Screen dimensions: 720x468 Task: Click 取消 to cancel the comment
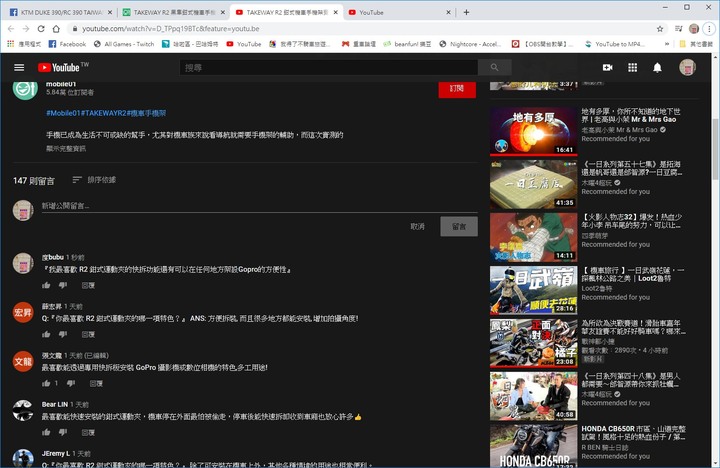coord(417,226)
